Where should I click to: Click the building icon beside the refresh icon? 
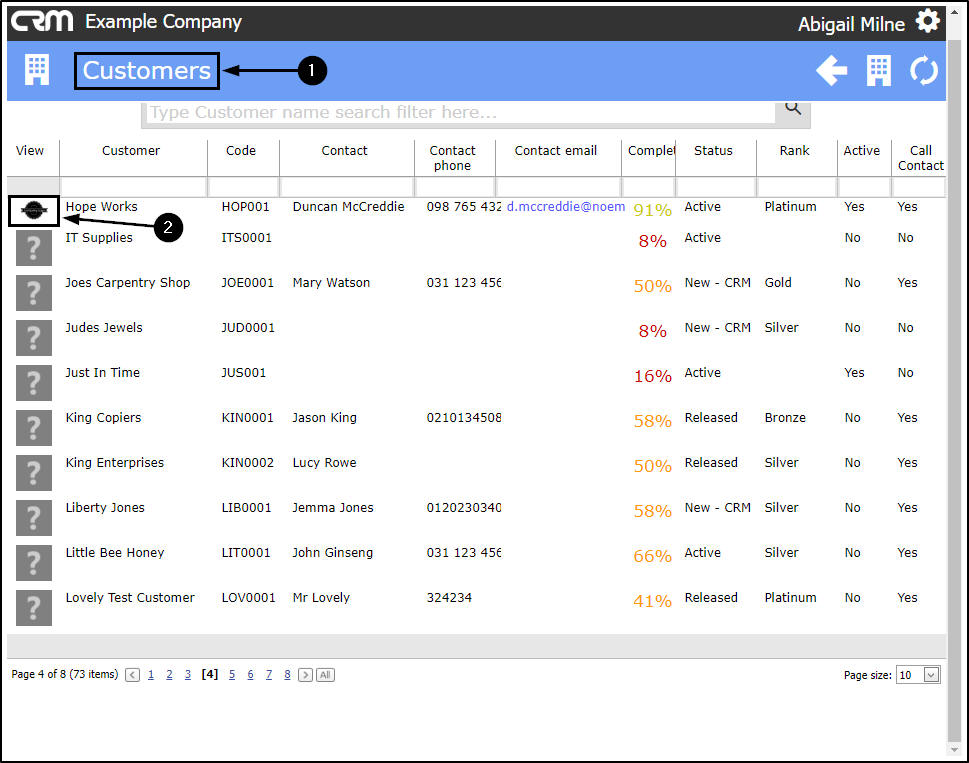(878, 70)
